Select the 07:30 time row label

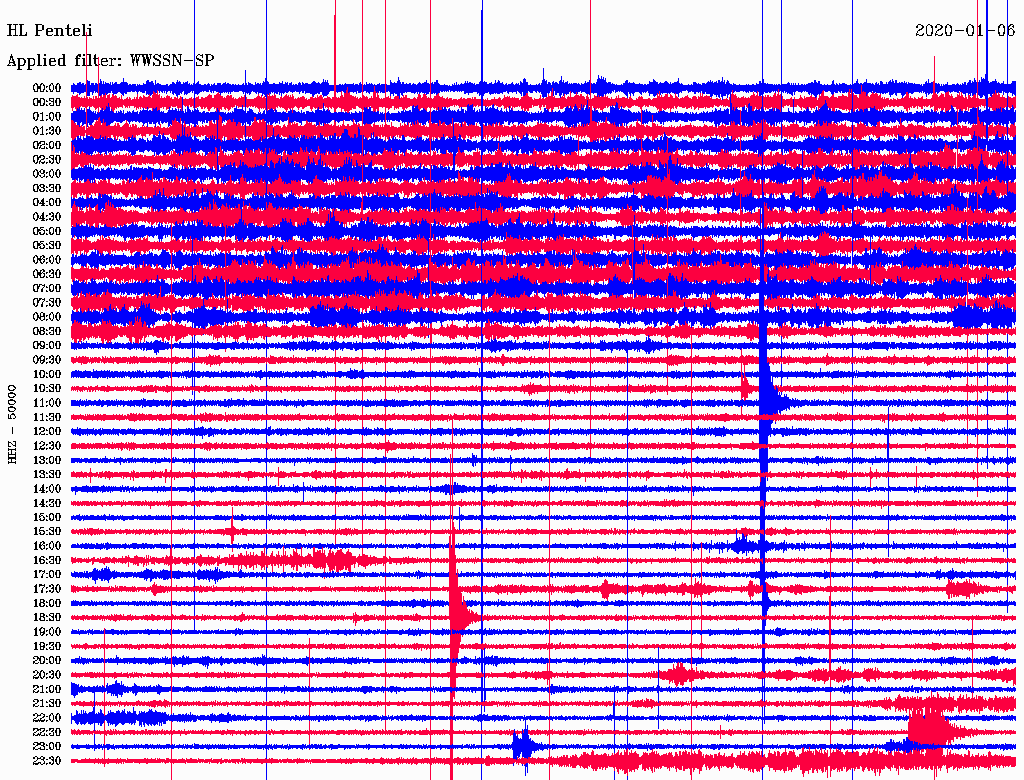coord(47,303)
